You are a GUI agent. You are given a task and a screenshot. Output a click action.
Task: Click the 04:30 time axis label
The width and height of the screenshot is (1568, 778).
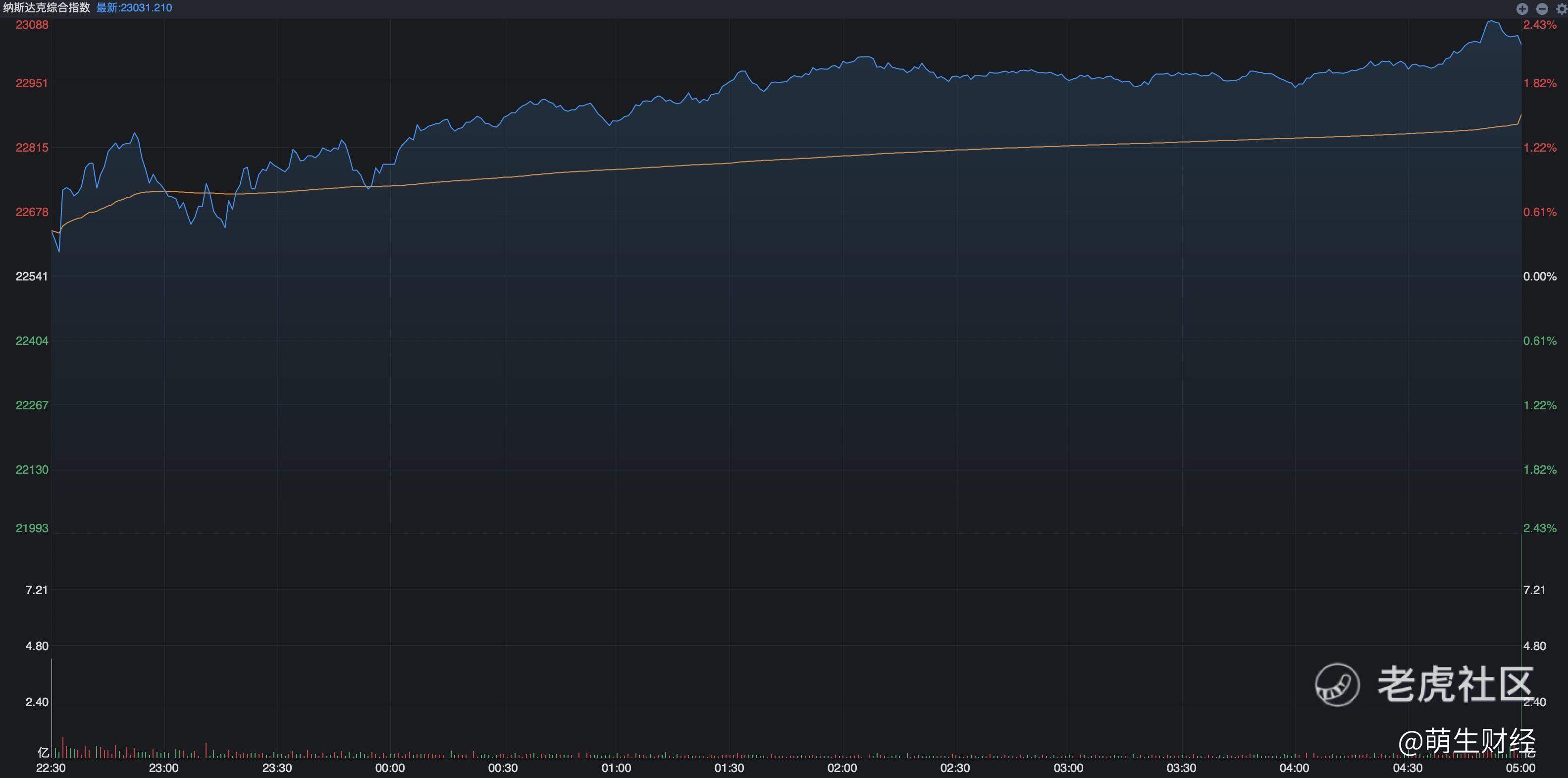pyautogui.click(x=1408, y=768)
